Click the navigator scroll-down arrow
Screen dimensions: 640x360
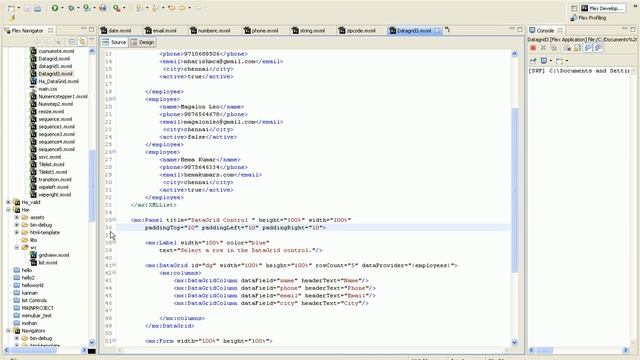click(x=92, y=342)
